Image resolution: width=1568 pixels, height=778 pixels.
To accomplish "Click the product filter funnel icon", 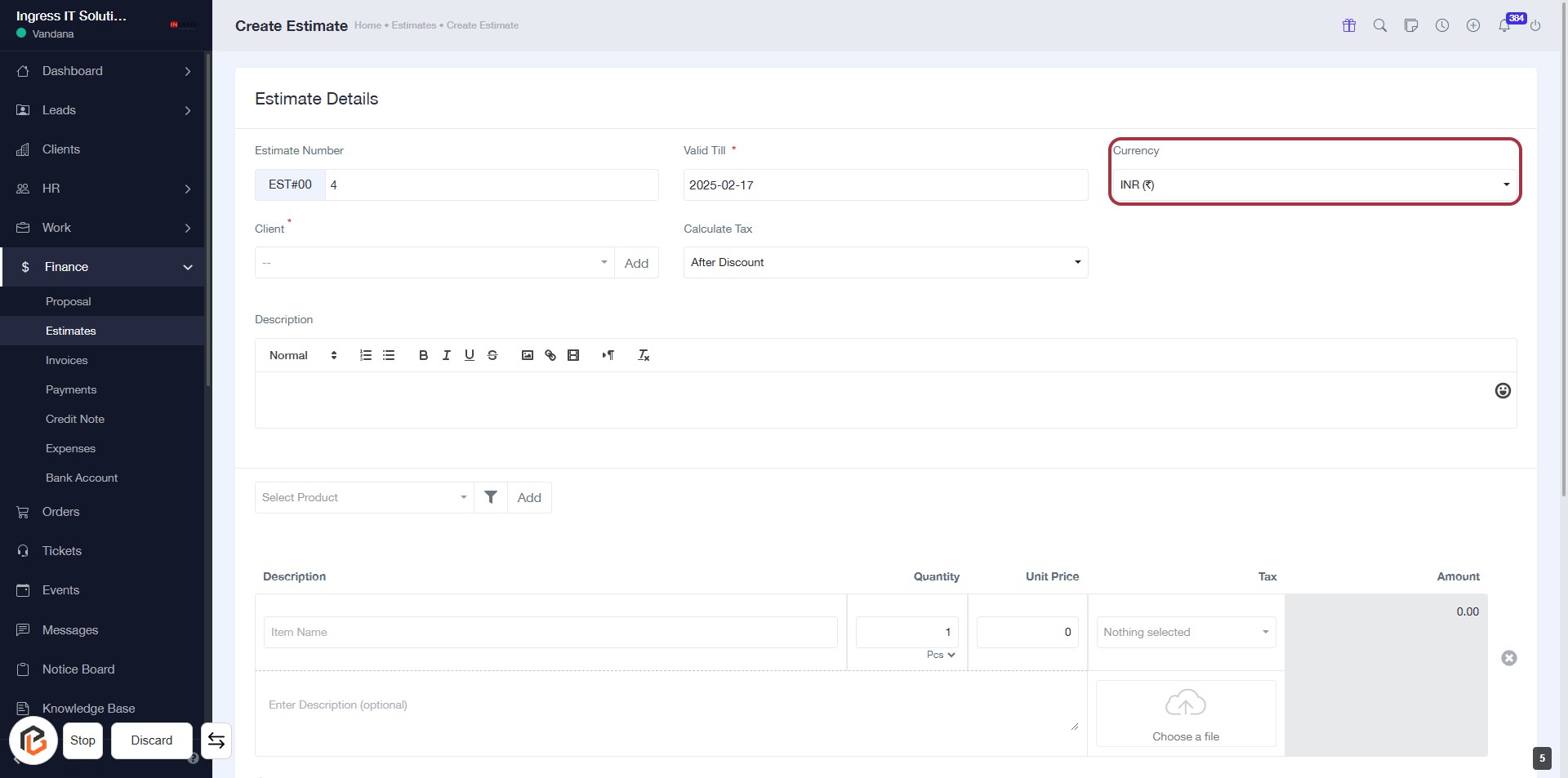I will [490, 497].
